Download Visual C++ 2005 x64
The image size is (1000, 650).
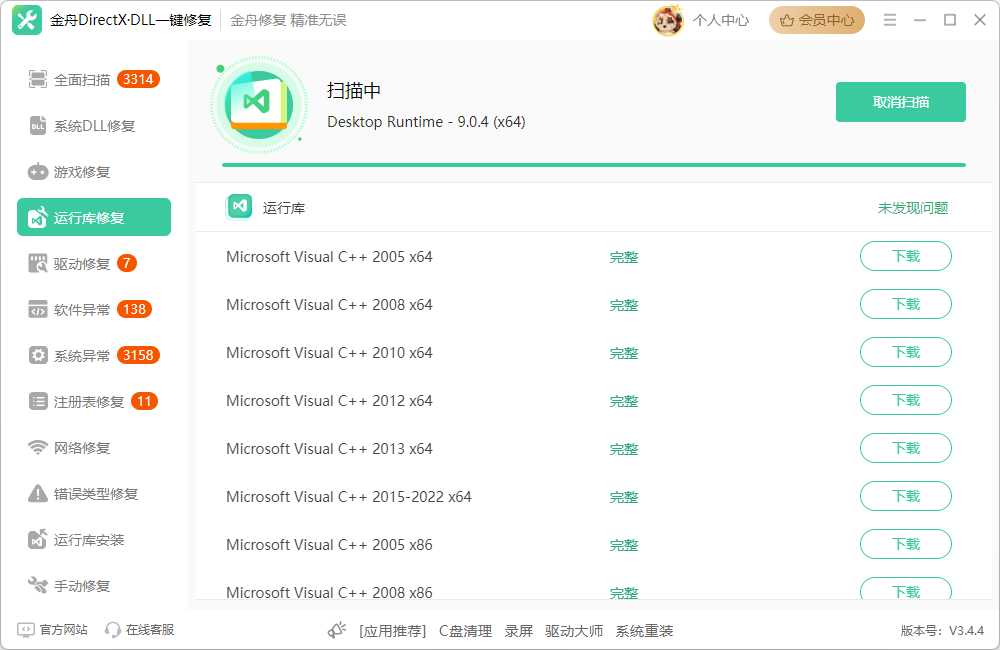906,256
